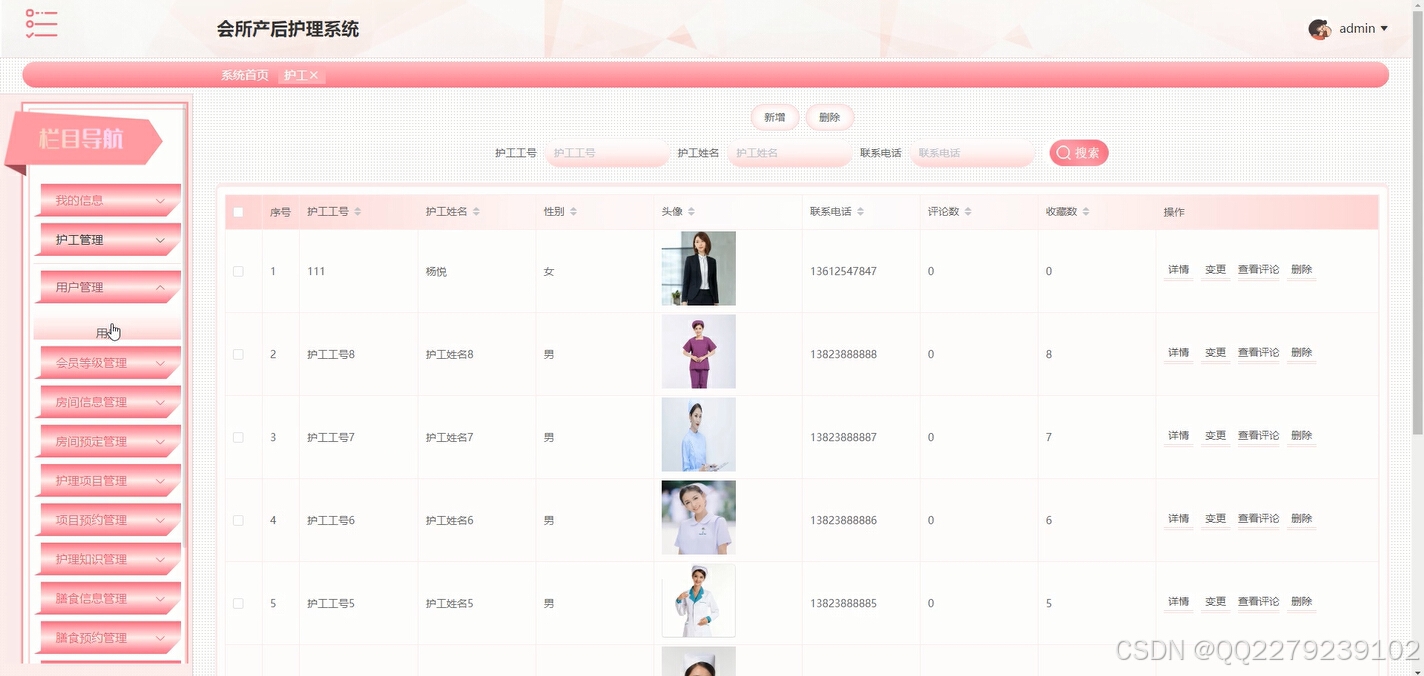Click the checklist logo icon top-left
This screenshot has height=676, width=1424.
click(40, 22)
